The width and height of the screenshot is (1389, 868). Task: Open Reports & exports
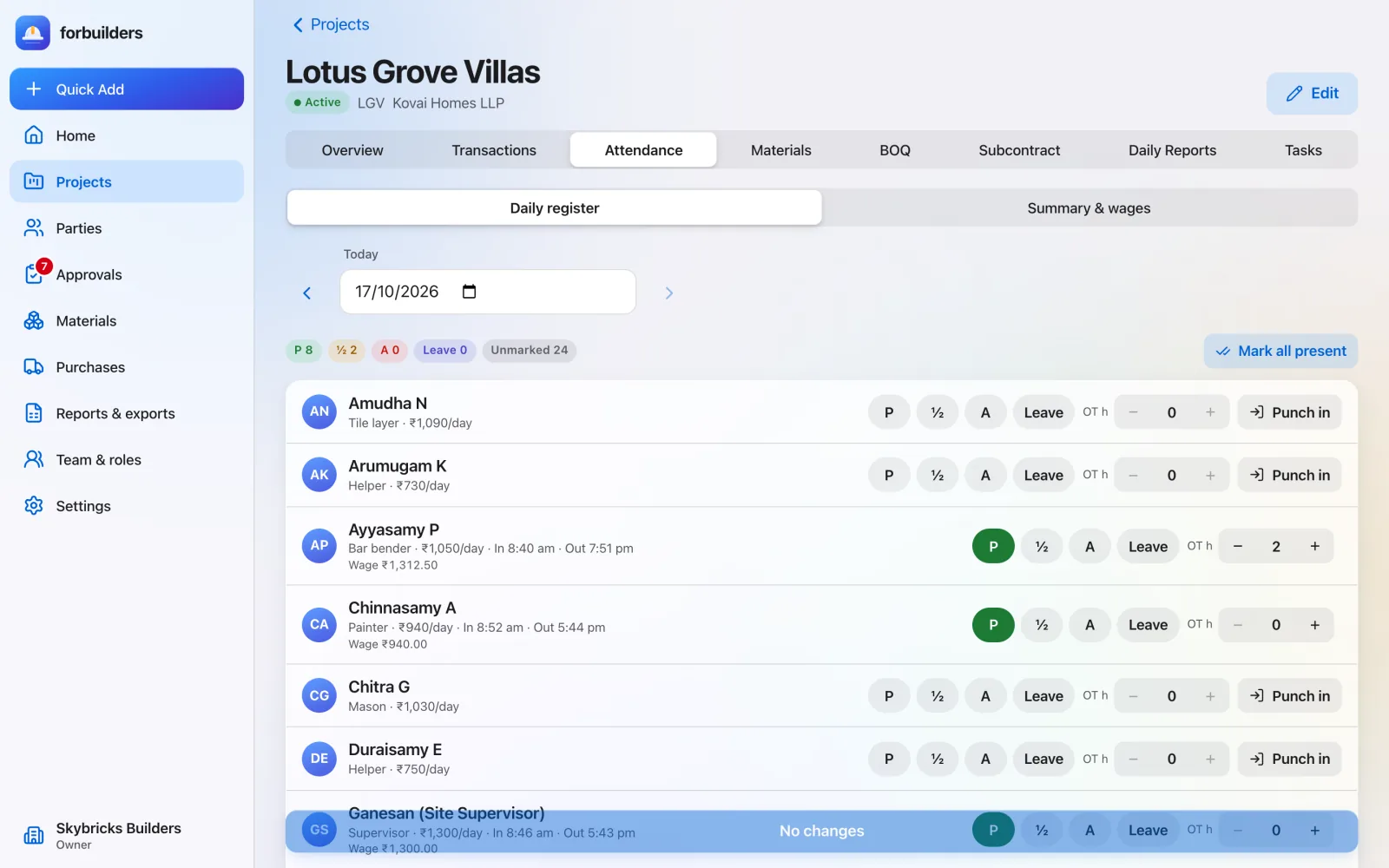coord(127,413)
